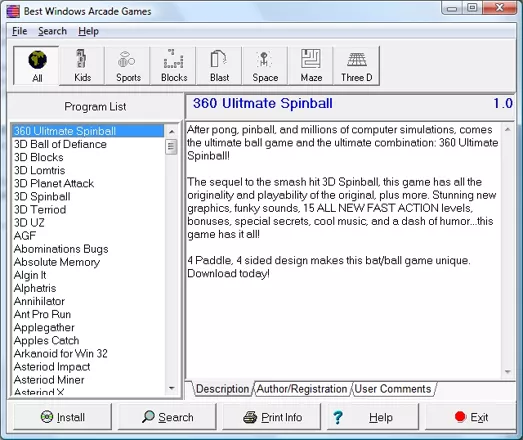This screenshot has width=523, height=440.
Task: Select Arkanoid for Win 32 entry
Action: [61, 354]
